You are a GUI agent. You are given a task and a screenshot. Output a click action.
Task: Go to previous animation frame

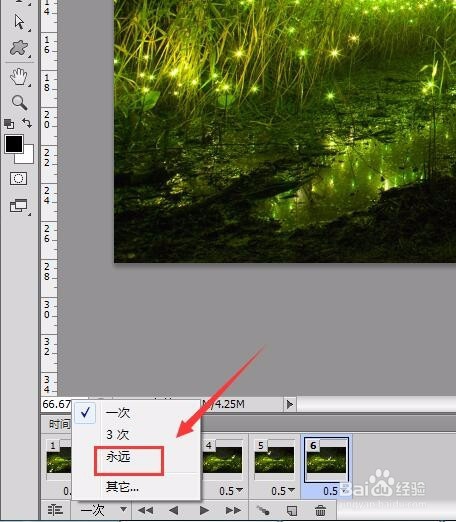tap(173, 510)
